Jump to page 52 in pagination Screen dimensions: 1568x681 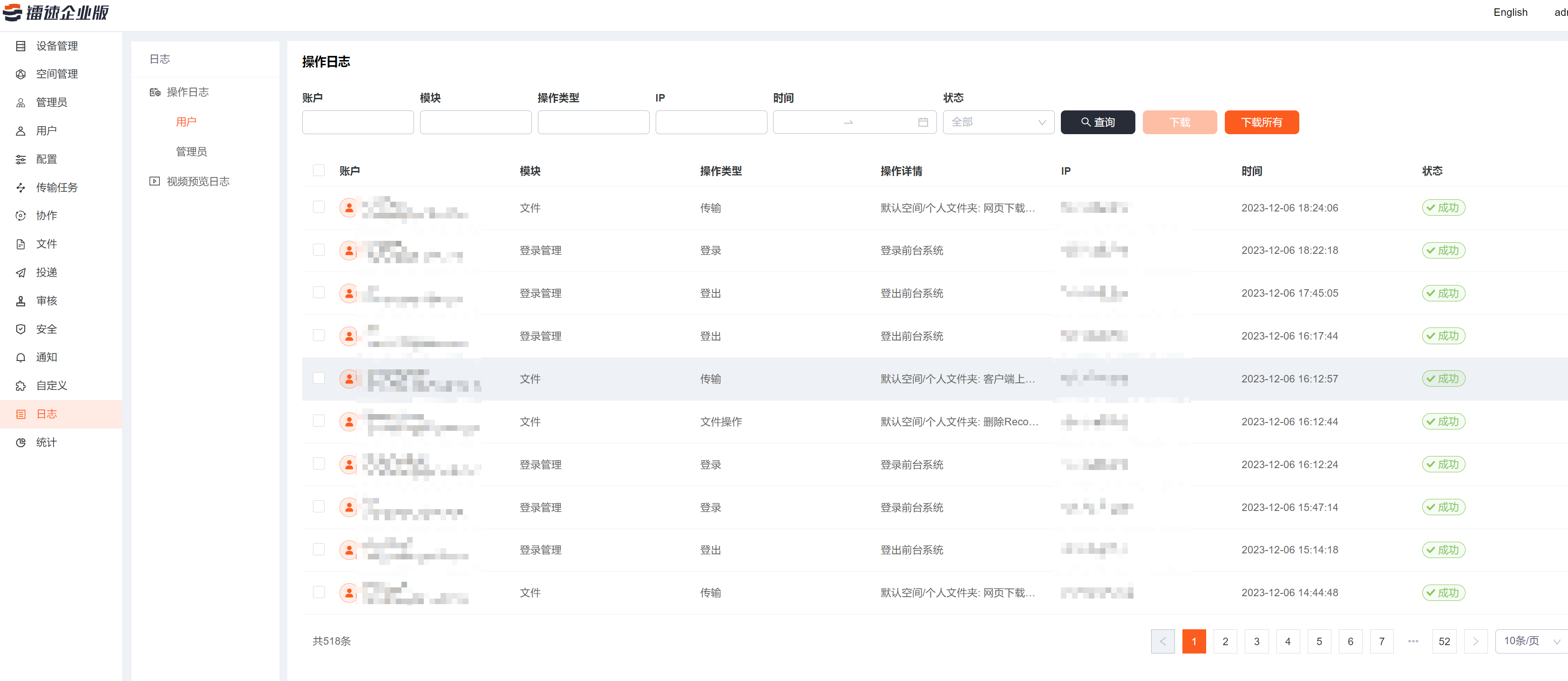click(1444, 641)
